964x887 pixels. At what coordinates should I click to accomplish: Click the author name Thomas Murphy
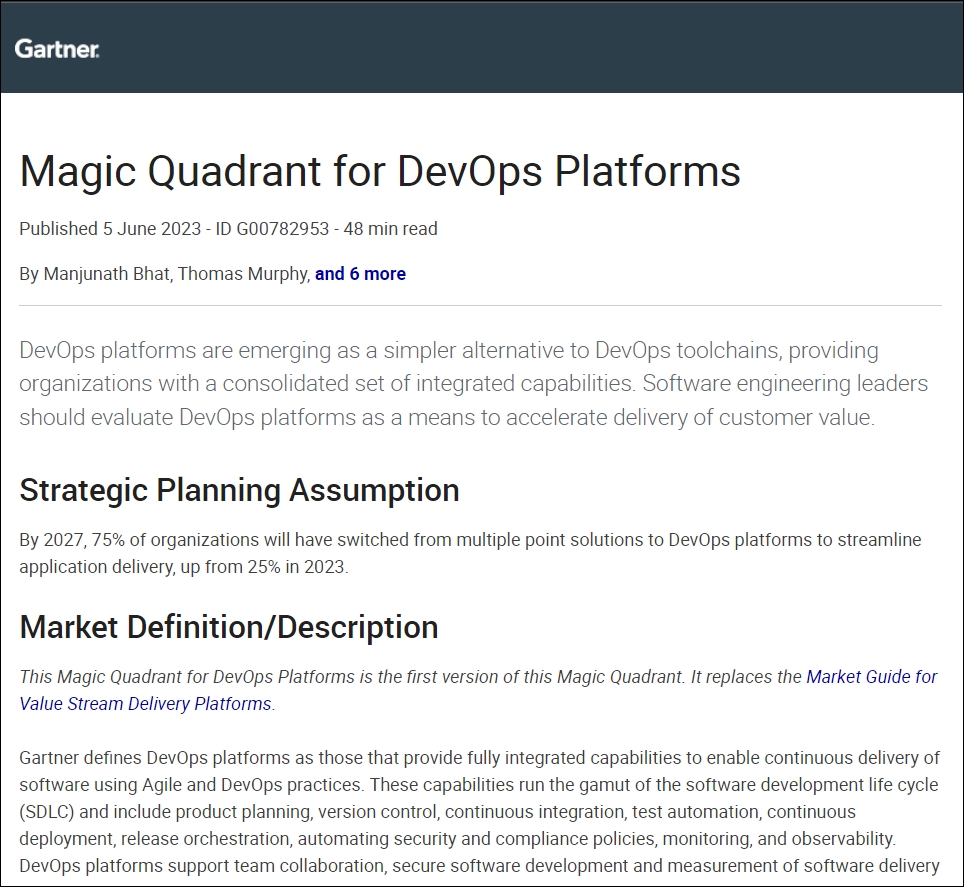[243, 274]
